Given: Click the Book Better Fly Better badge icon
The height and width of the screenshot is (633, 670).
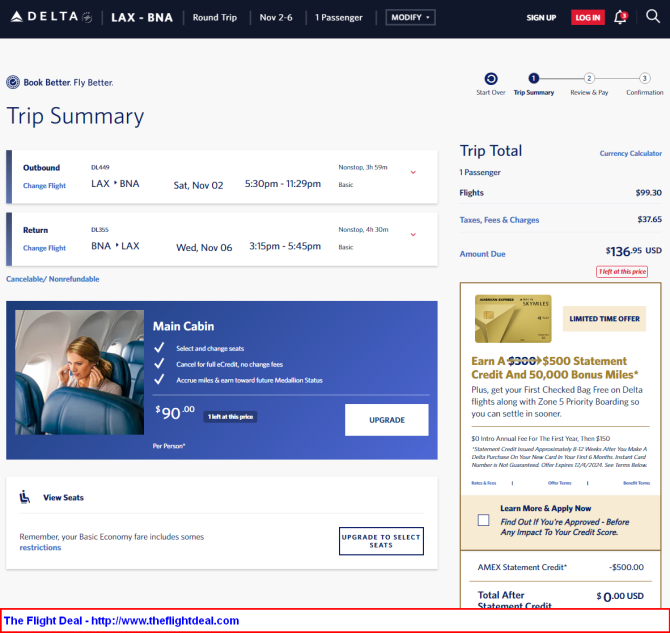Looking at the screenshot, I should coord(13,82).
